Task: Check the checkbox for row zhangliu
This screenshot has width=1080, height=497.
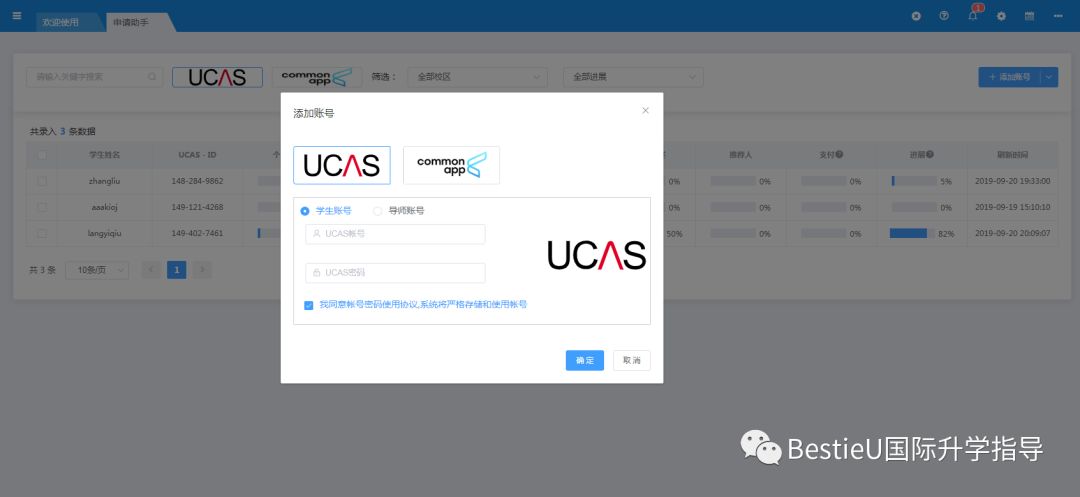Action: point(42,181)
